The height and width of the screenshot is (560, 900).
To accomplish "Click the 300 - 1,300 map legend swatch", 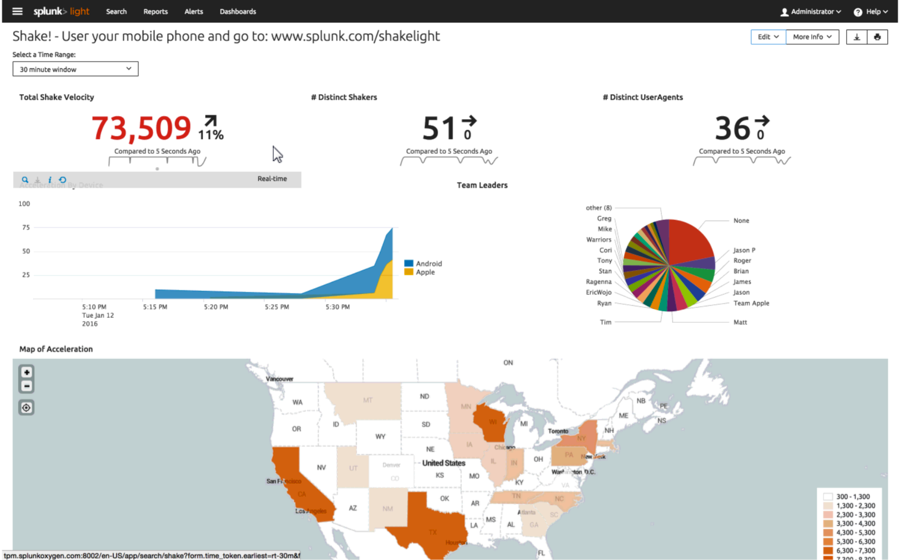I will [828, 497].
